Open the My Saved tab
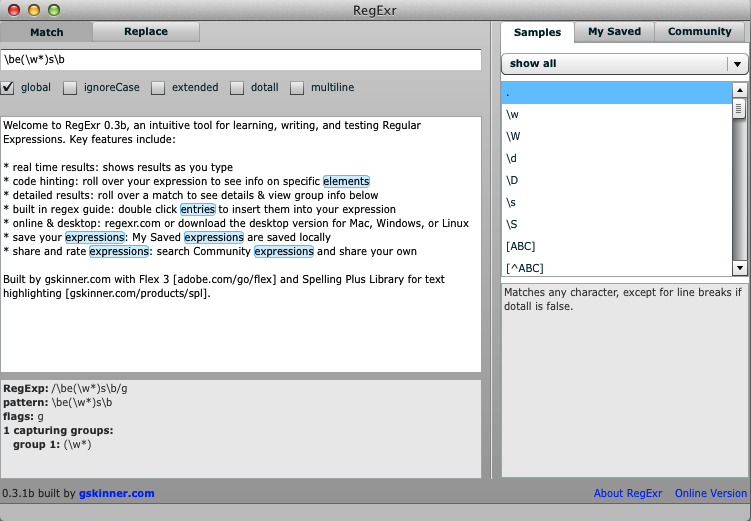Image resolution: width=751 pixels, height=521 pixels. point(614,32)
